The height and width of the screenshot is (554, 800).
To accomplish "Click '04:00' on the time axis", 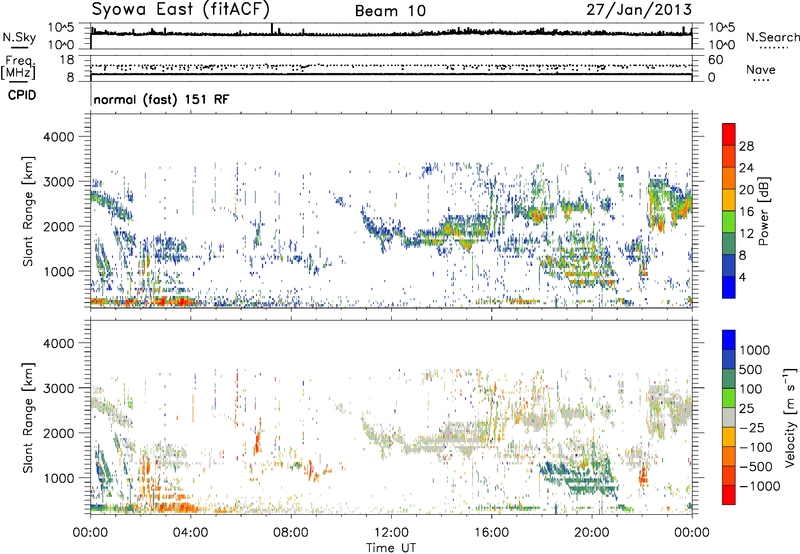I will (x=191, y=533).
